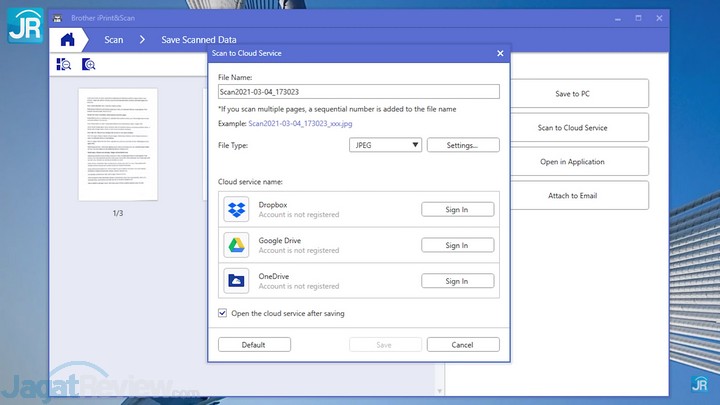Screen dimensions: 720x405
Task: Uncheck Open the cloud service after saving
Action: tap(222, 313)
